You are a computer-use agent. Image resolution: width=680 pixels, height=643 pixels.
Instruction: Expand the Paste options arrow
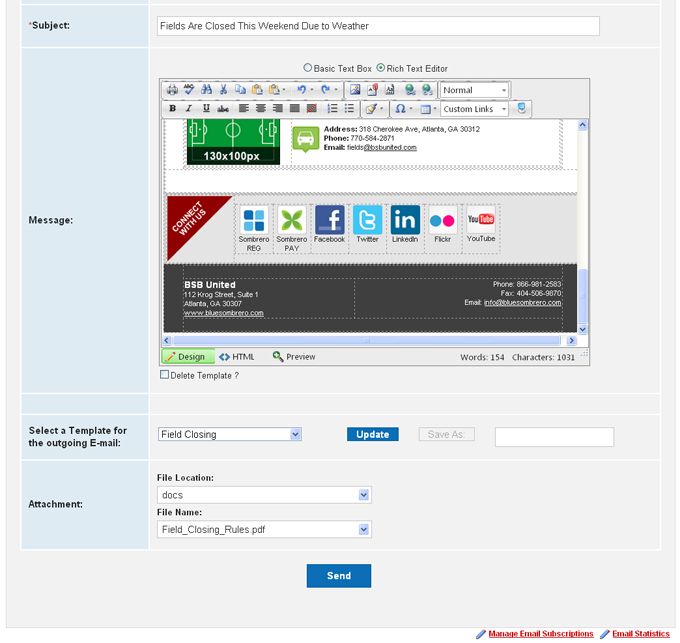(284, 90)
